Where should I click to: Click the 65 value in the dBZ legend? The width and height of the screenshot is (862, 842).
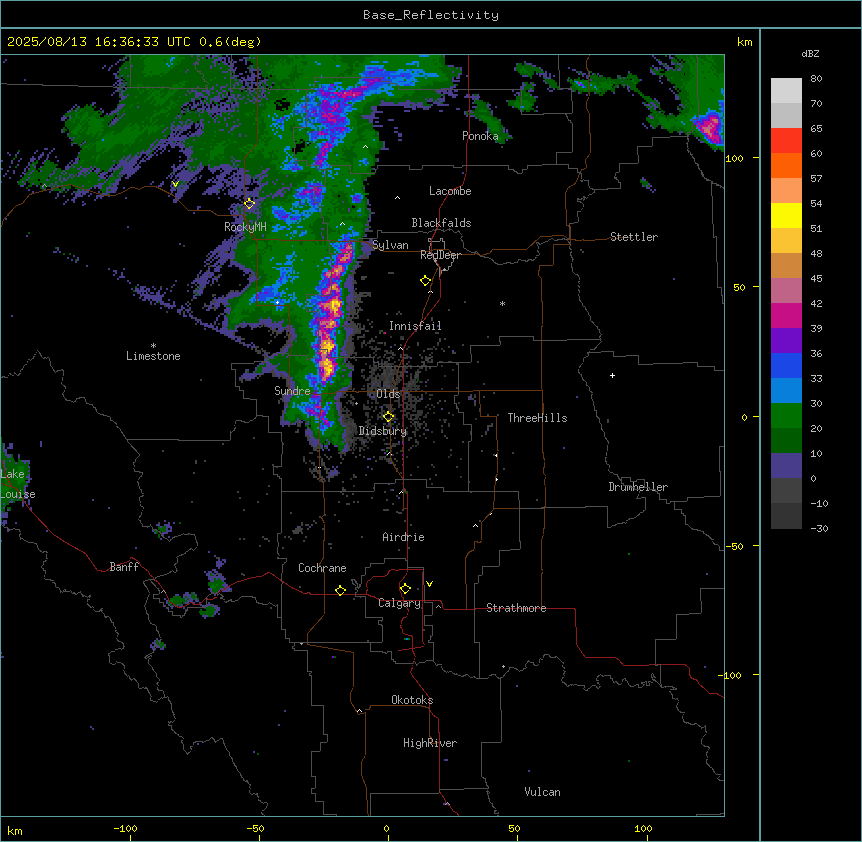[x=816, y=129]
